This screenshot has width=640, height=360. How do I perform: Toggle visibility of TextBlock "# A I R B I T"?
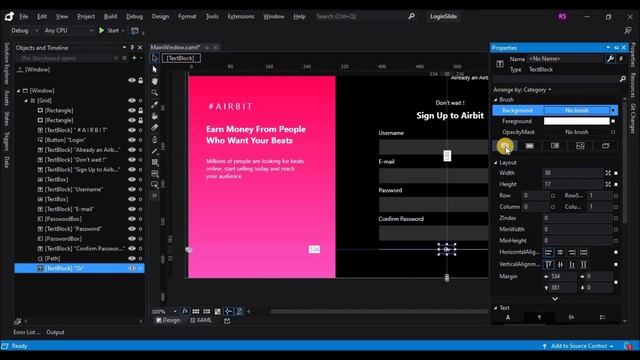point(131,130)
